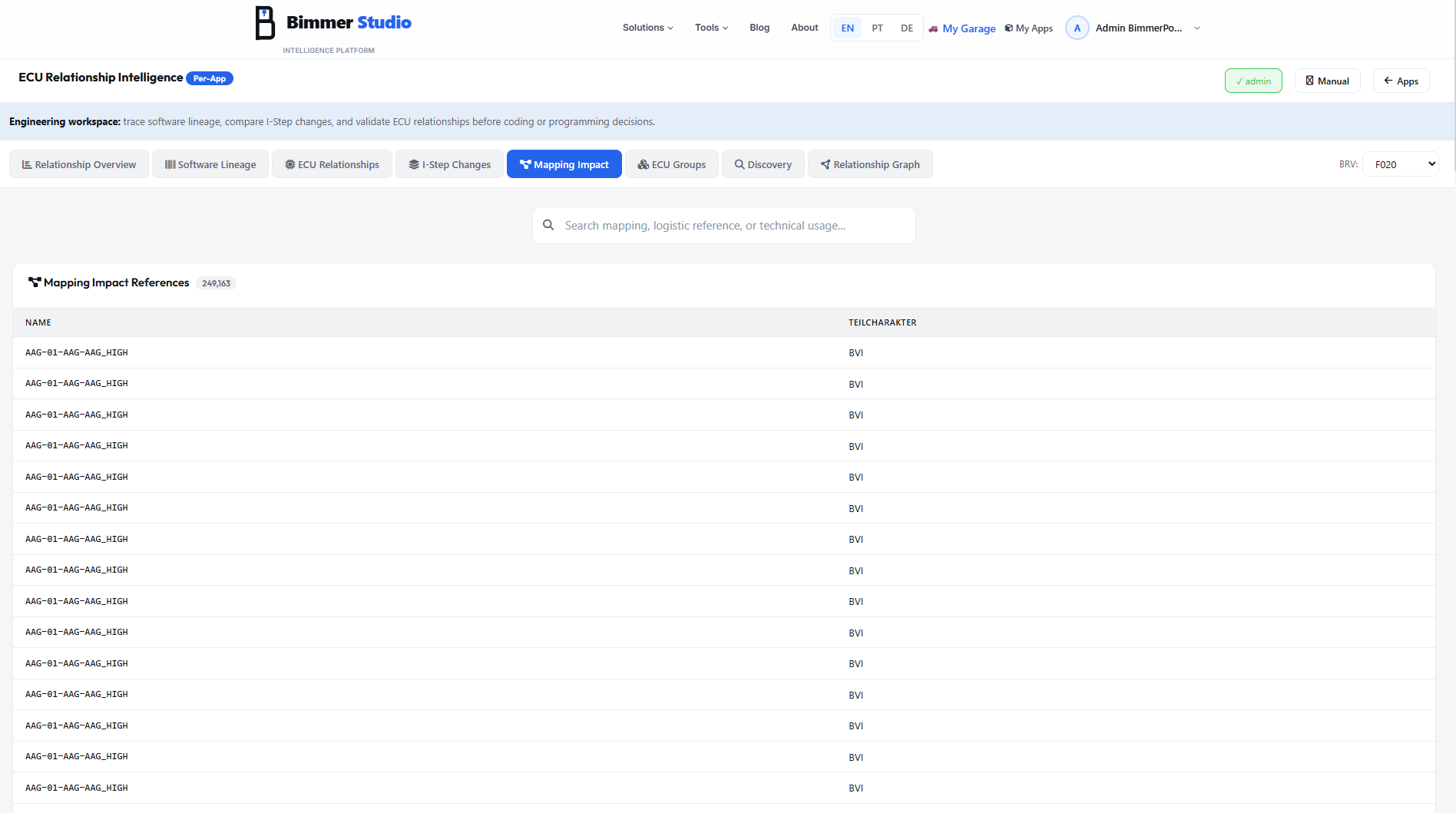
Task: Click the ECU Groups cubes icon
Action: (644, 164)
